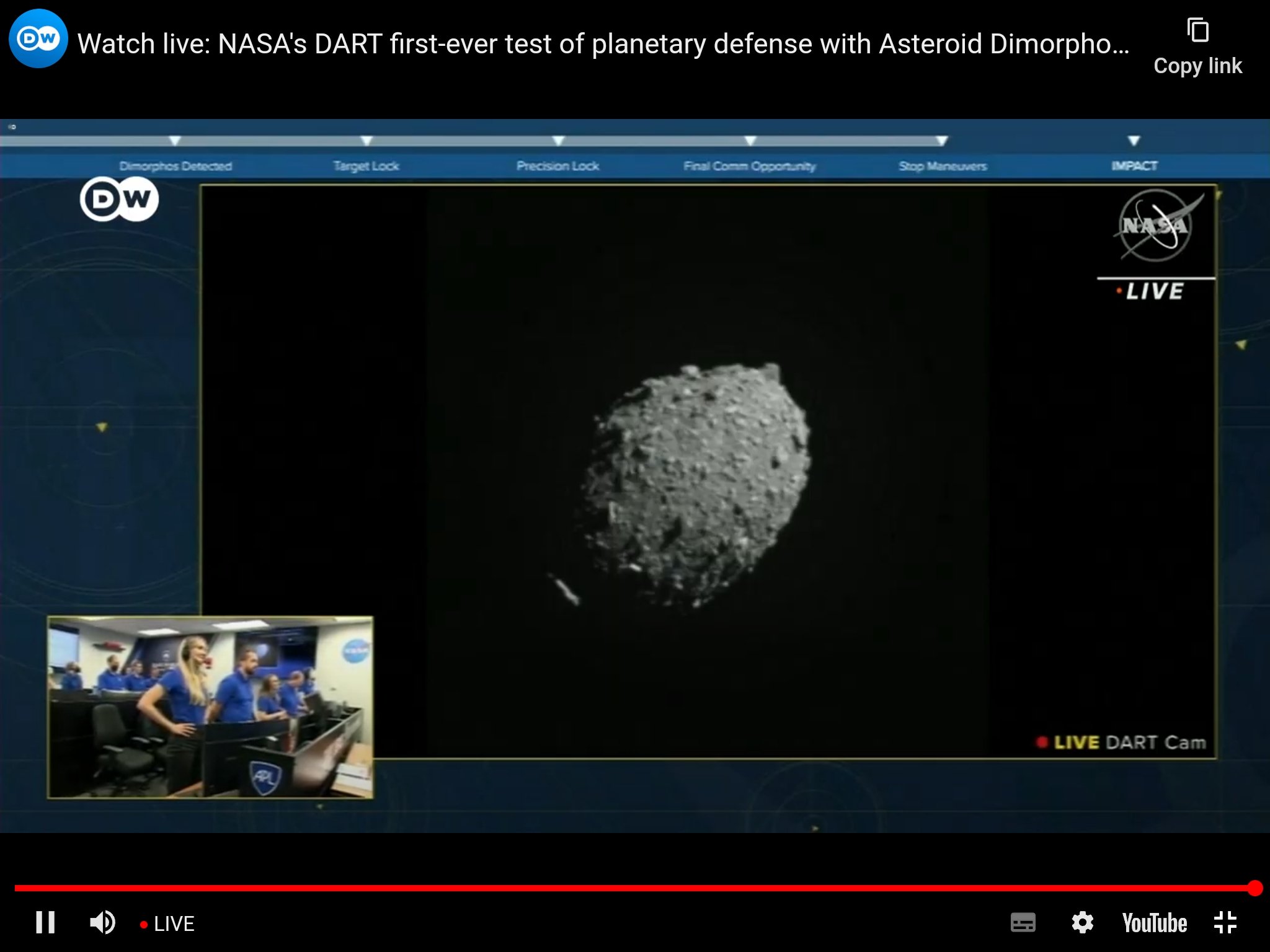This screenshot has height=952, width=1270.
Task: Exit fullscreen mode
Action: click(x=1225, y=923)
